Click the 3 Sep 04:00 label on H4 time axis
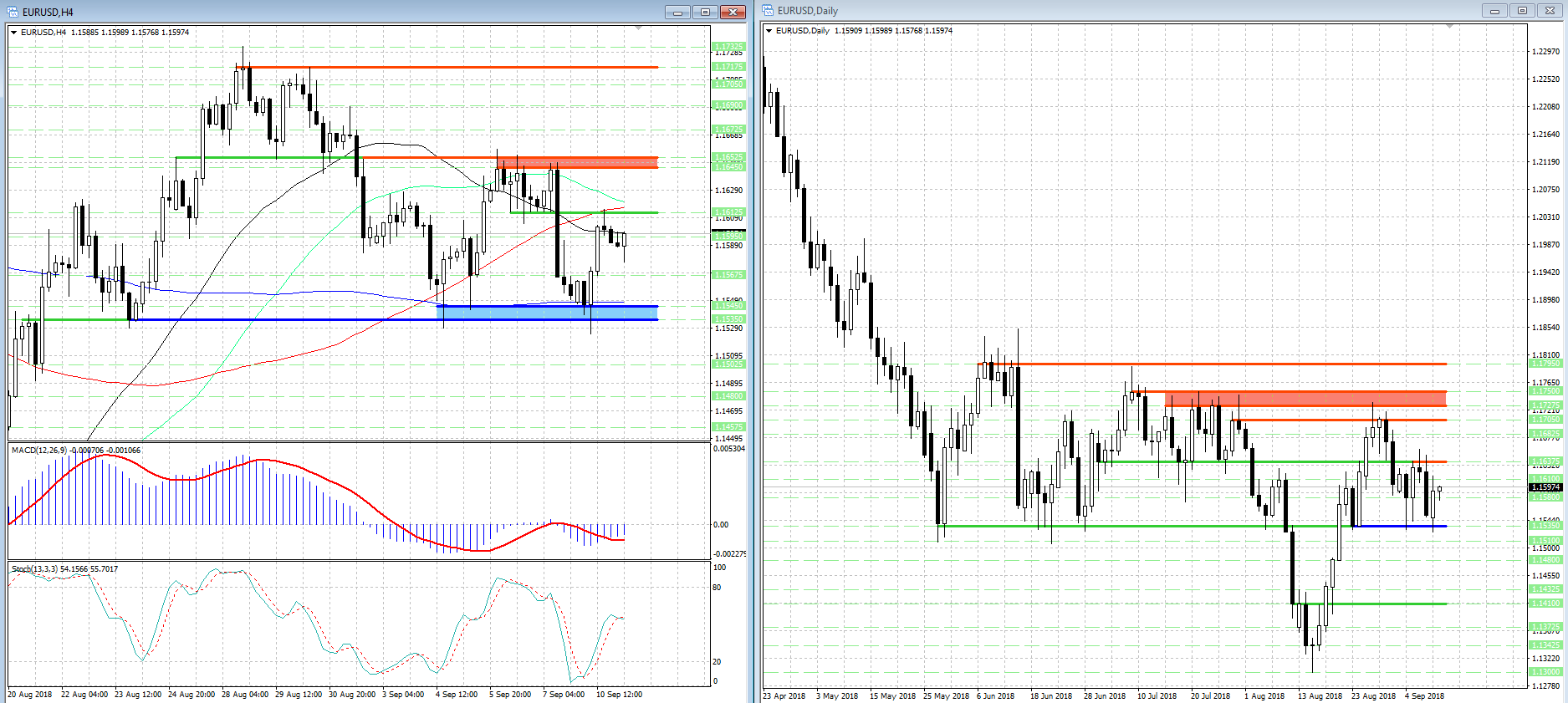The image size is (1568, 703). (403, 695)
